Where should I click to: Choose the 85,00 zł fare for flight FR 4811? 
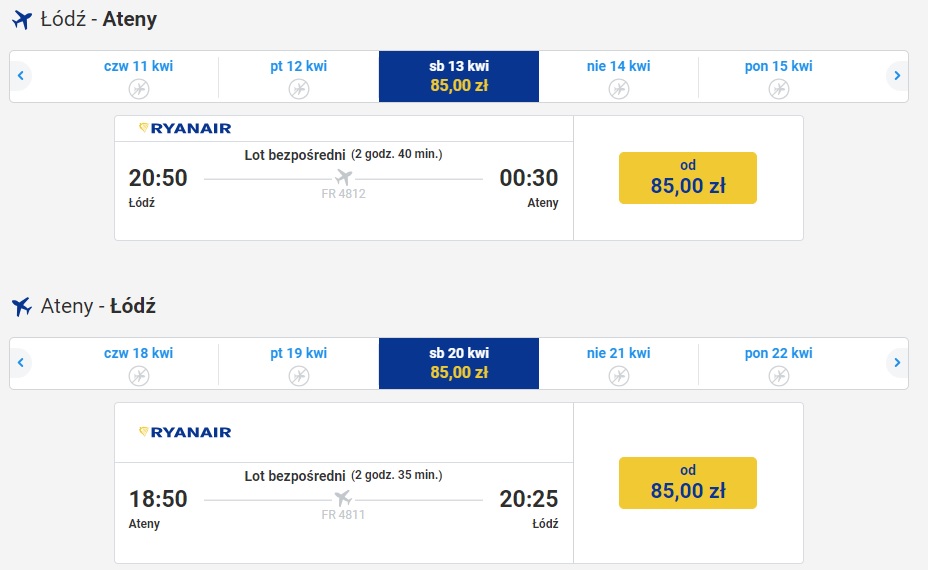(688, 483)
